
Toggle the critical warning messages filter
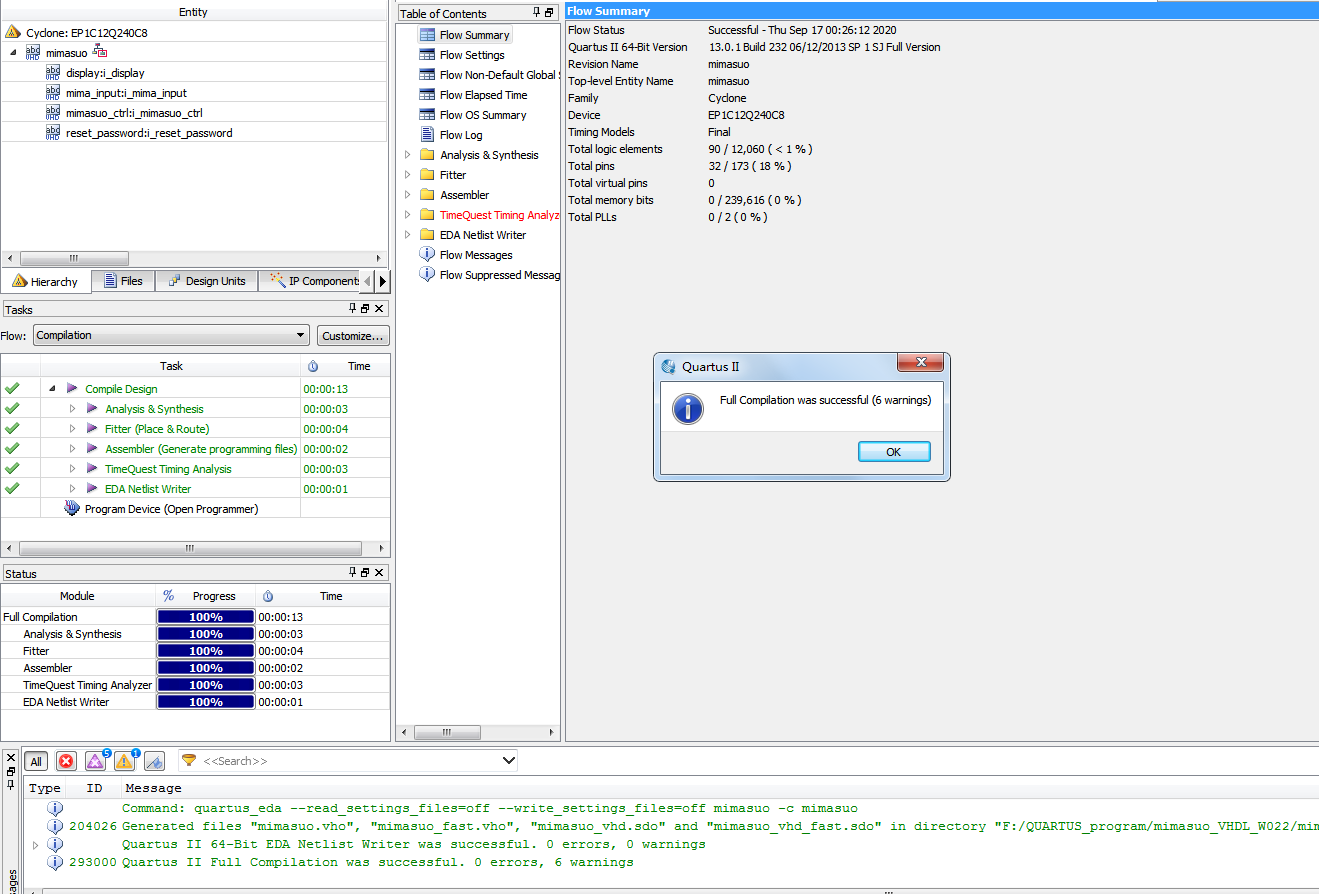tap(96, 761)
